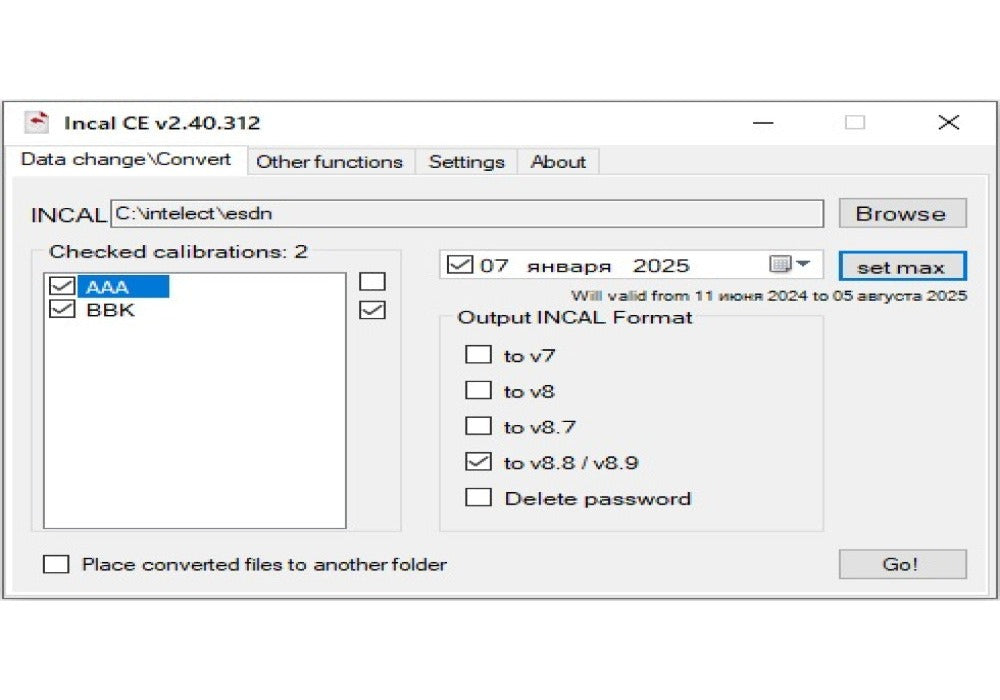Viewport: 1000px width, 700px height.
Task: Enable the to v7 output format
Action: pos(479,355)
